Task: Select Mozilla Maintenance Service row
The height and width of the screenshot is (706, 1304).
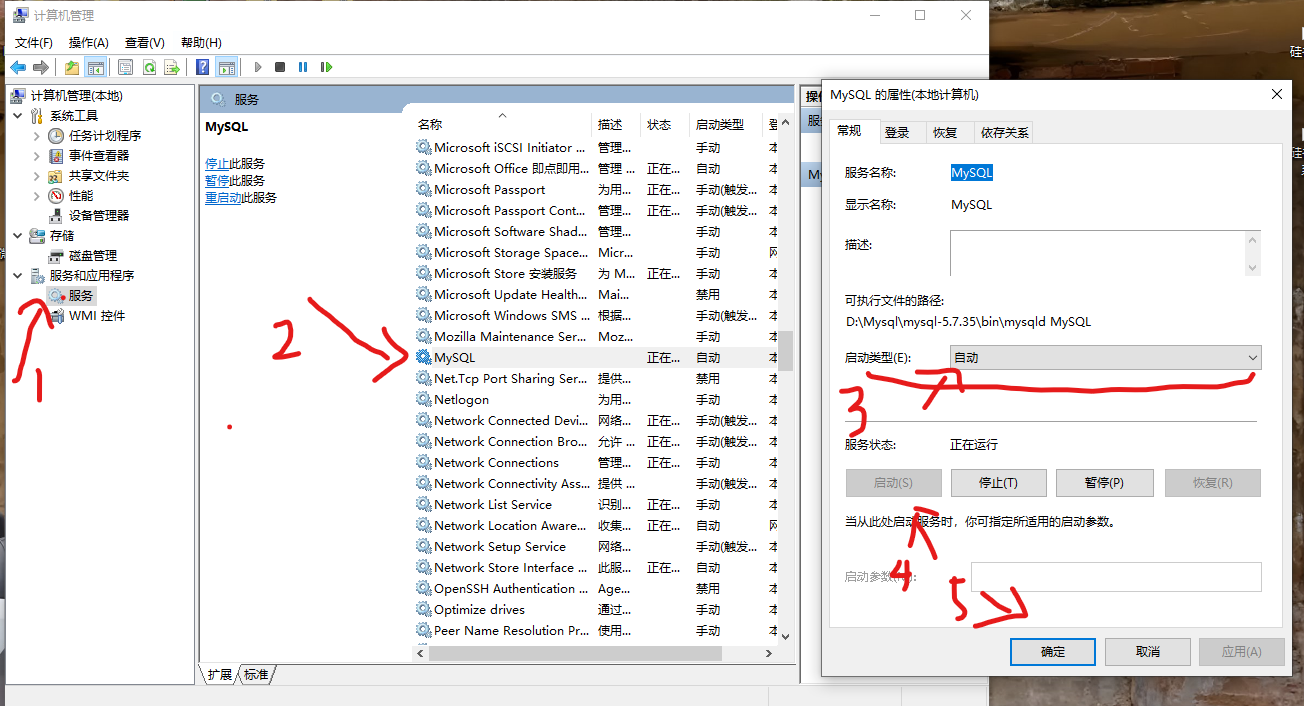Action: 595,336
